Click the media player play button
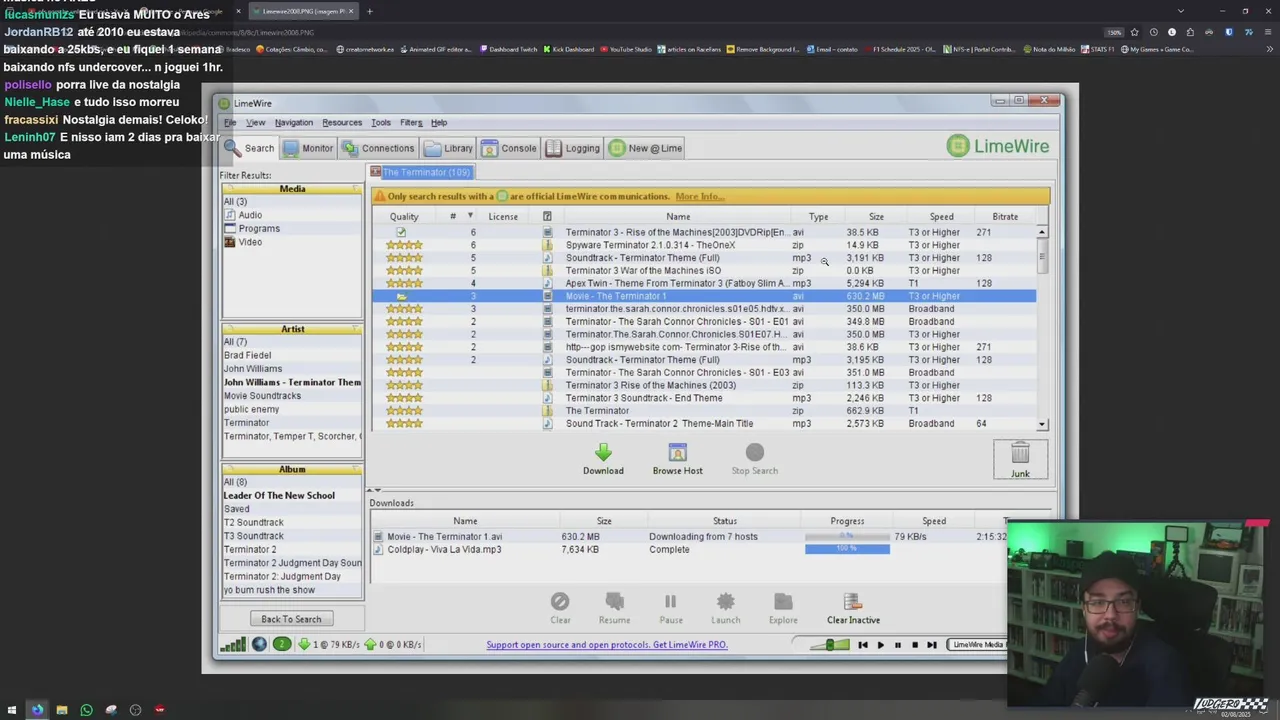1280x720 pixels. 880,645
